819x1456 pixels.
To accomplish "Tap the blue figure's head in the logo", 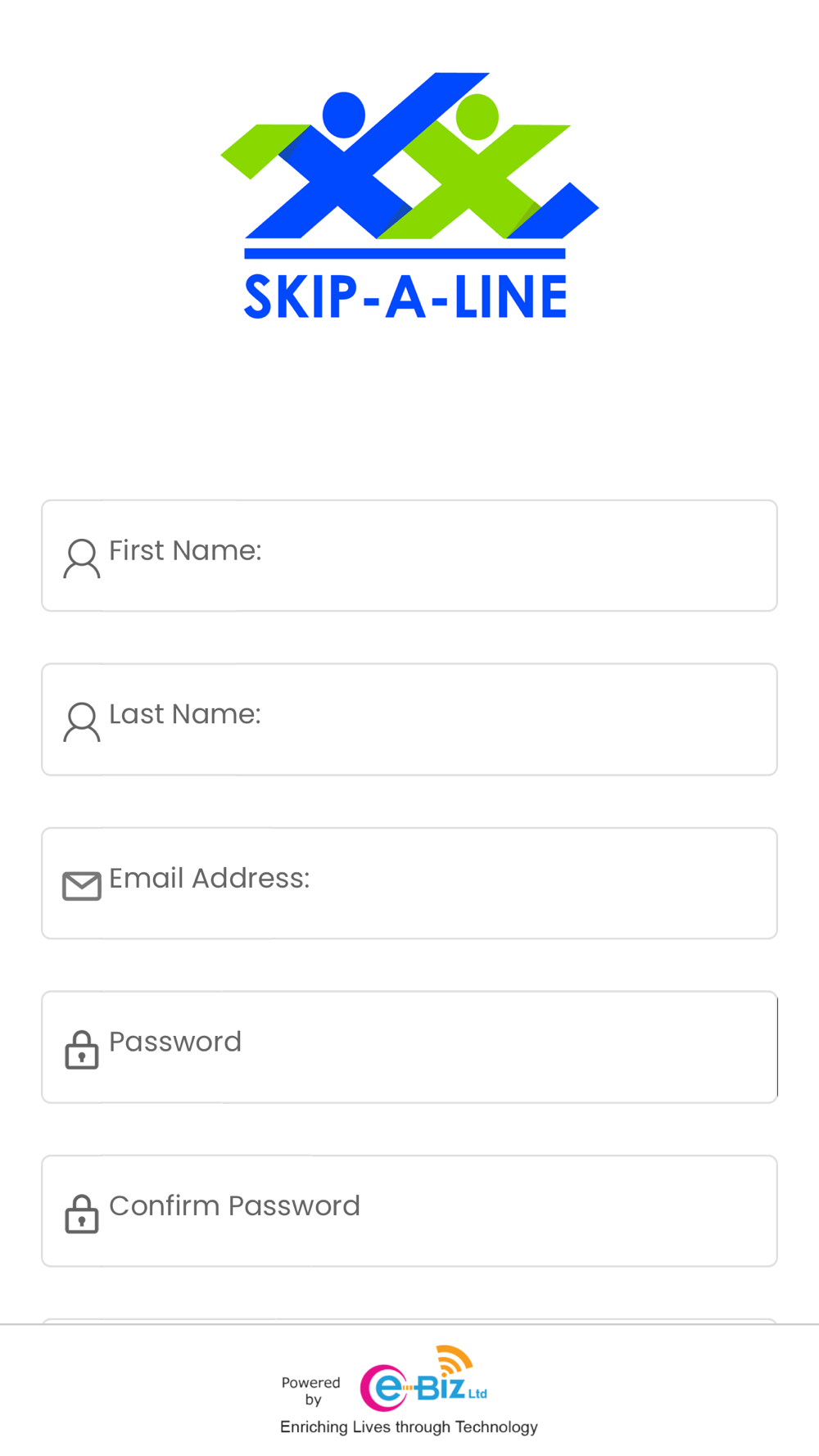I will coord(344,115).
